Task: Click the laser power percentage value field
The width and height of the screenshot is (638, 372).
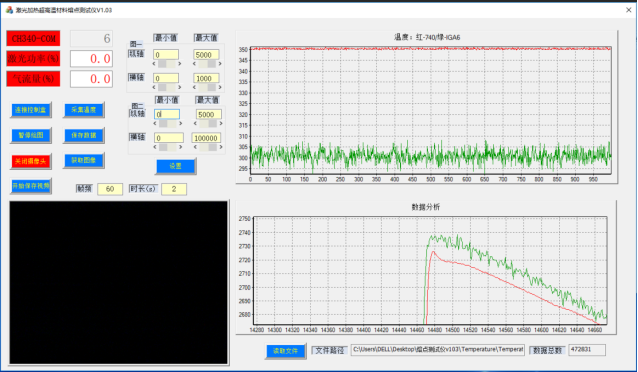Action: pos(91,59)
